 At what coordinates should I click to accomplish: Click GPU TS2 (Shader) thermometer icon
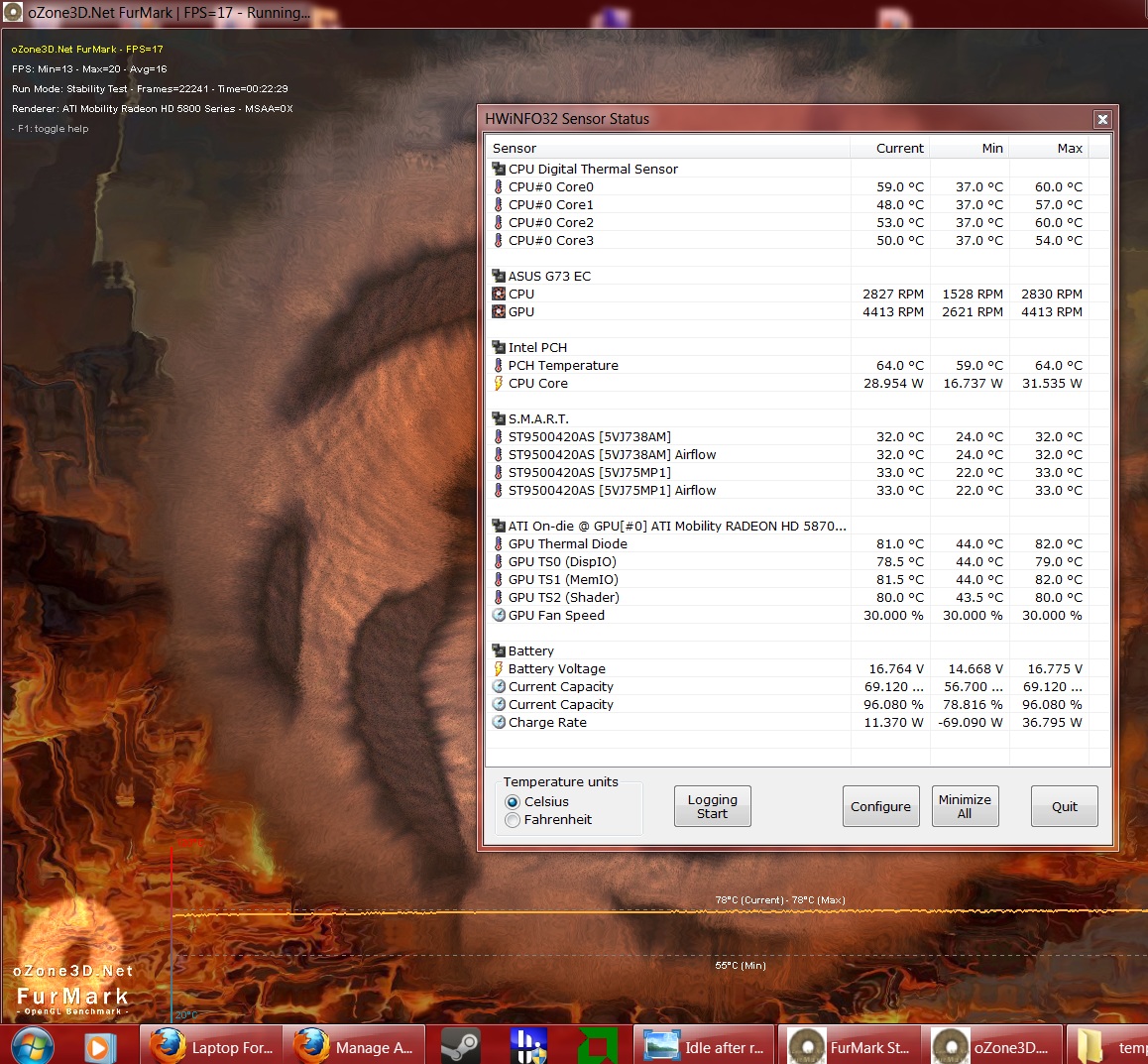[x=499, y=597]
